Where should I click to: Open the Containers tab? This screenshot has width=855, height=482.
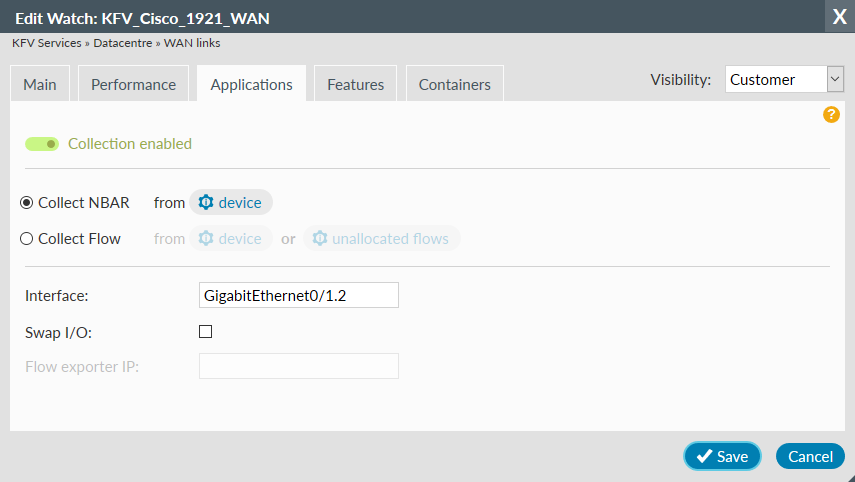[x=454, y=85]
